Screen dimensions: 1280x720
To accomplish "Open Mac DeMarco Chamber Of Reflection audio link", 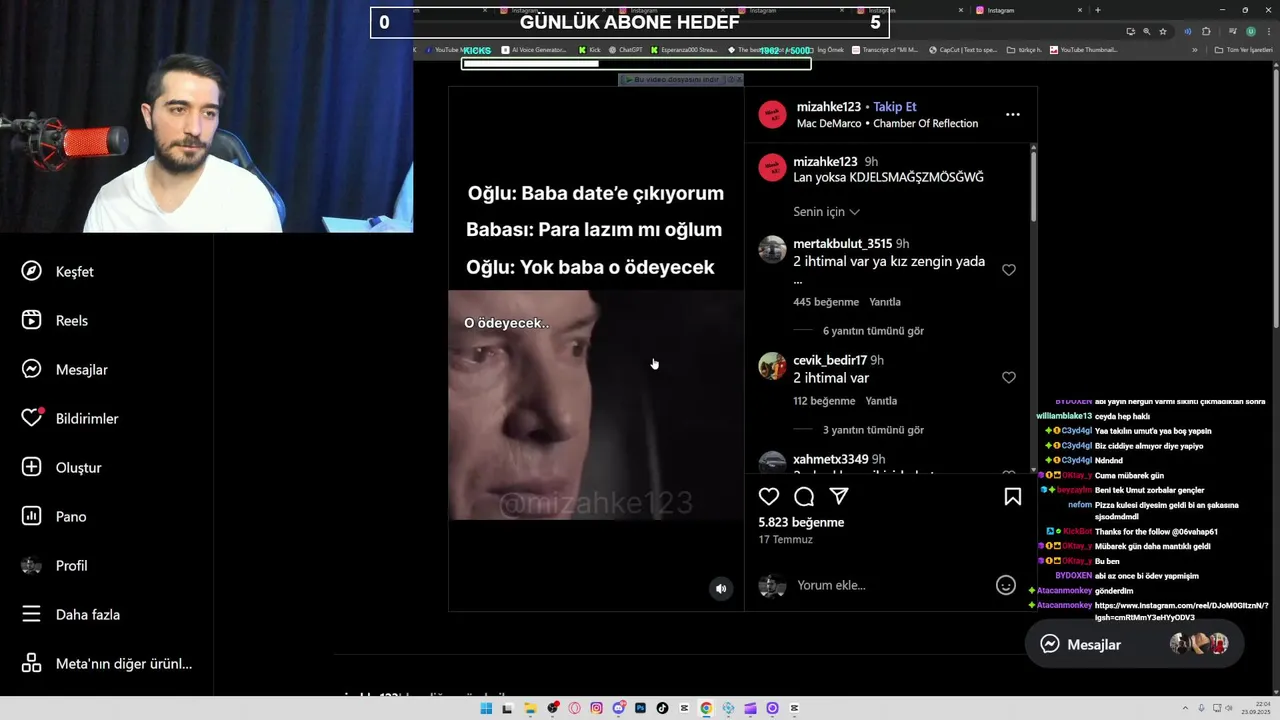I will [x=887, y=124].
